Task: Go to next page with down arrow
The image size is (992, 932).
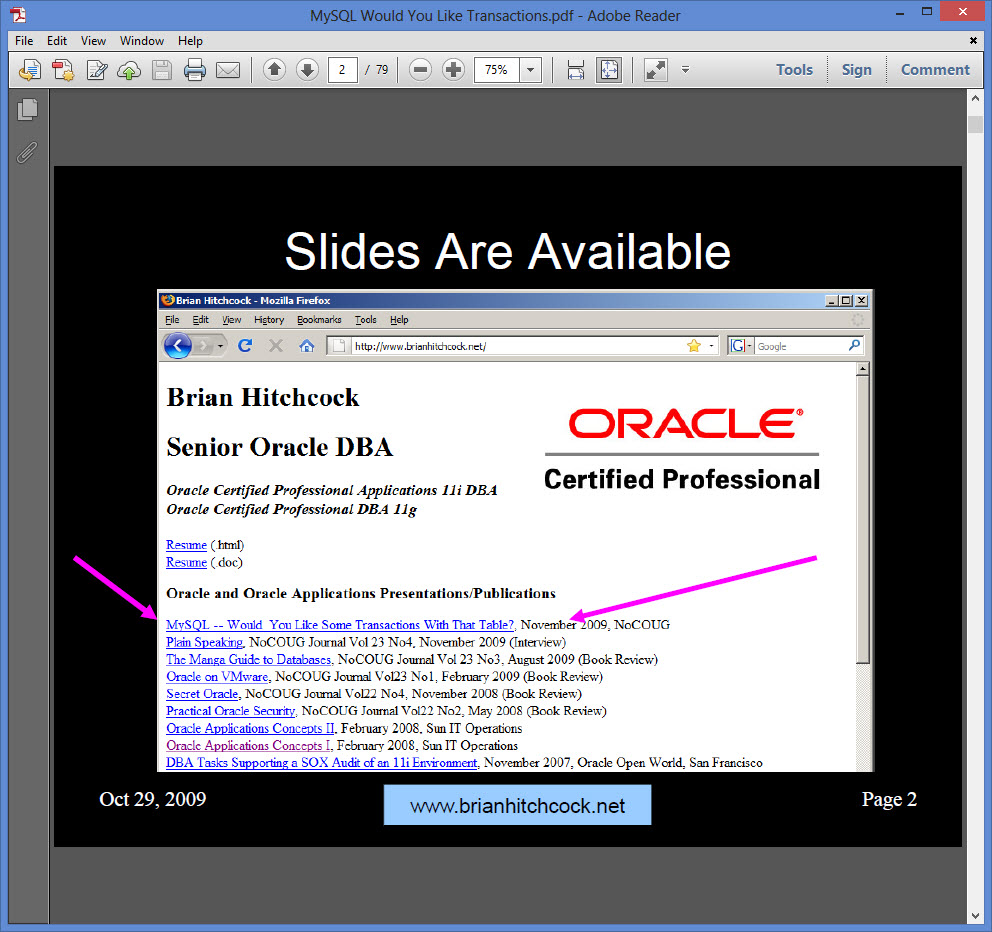Action: (x=307, y=70)
